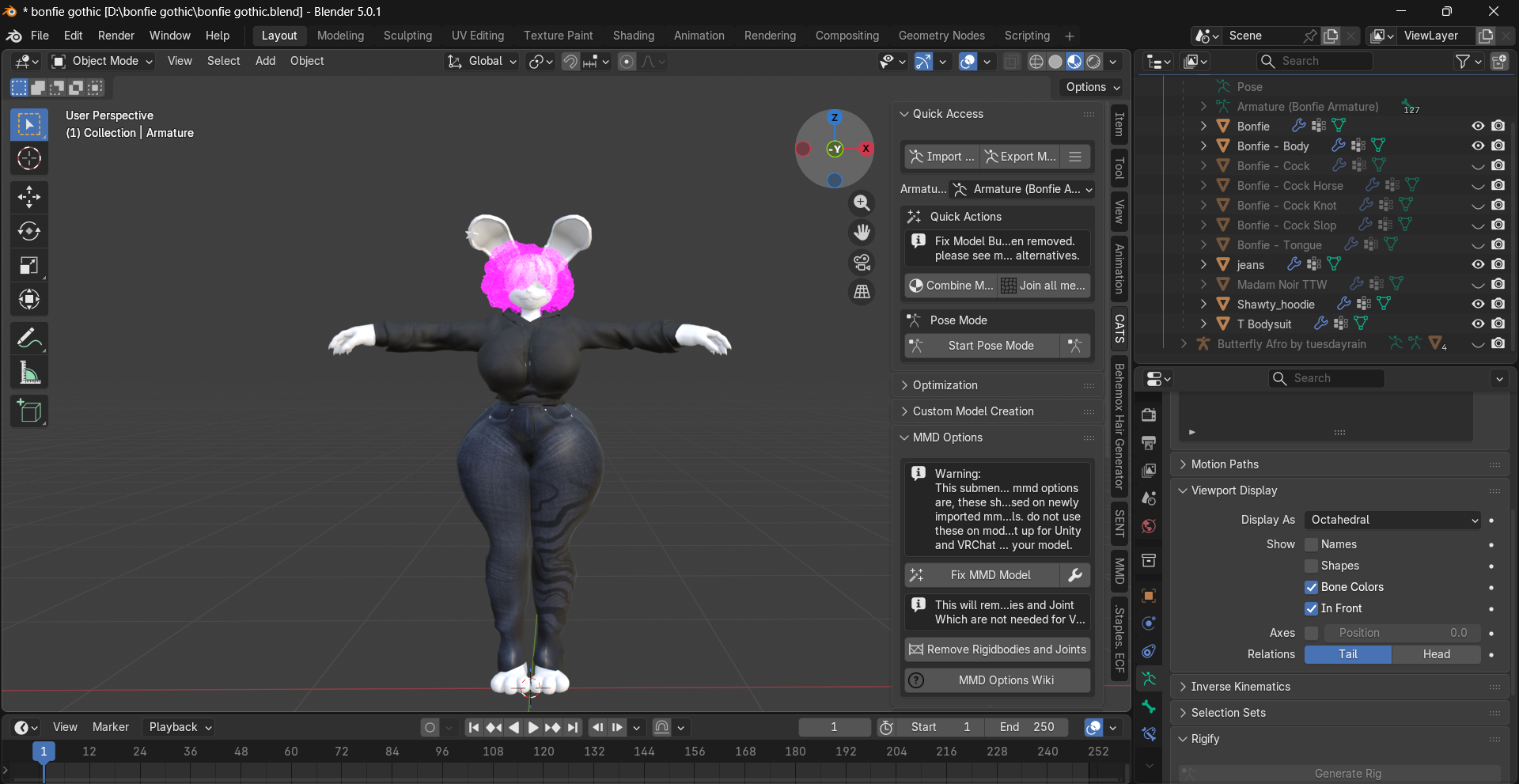The image size is (1519, 784).
Task: Open the Armature selection dropdown in CATS
Action: coord(1021,189)
